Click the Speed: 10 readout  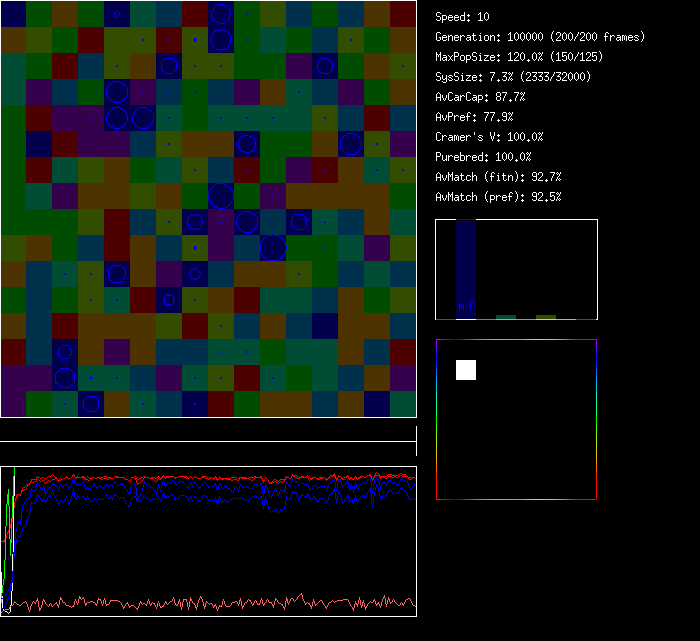[x=463, y=17]
